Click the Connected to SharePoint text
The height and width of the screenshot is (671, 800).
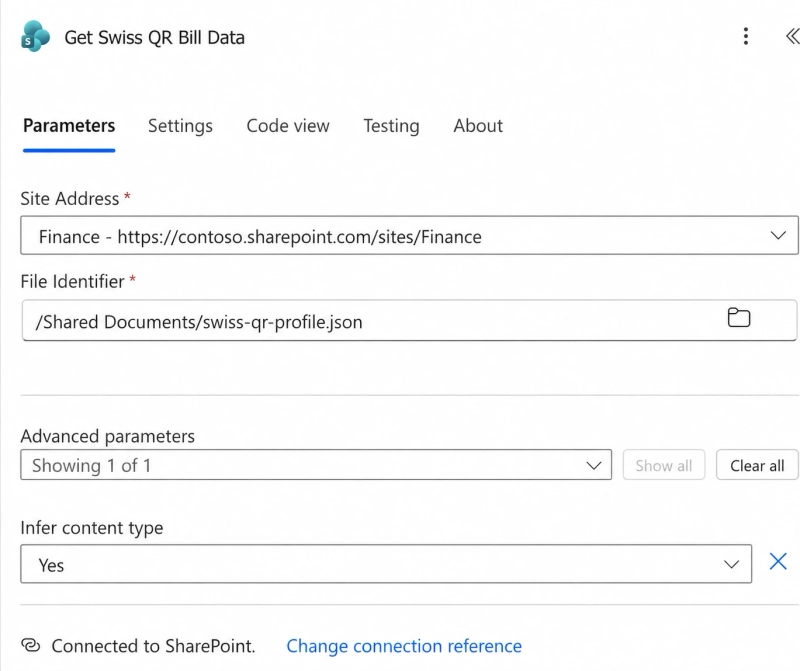154,646
